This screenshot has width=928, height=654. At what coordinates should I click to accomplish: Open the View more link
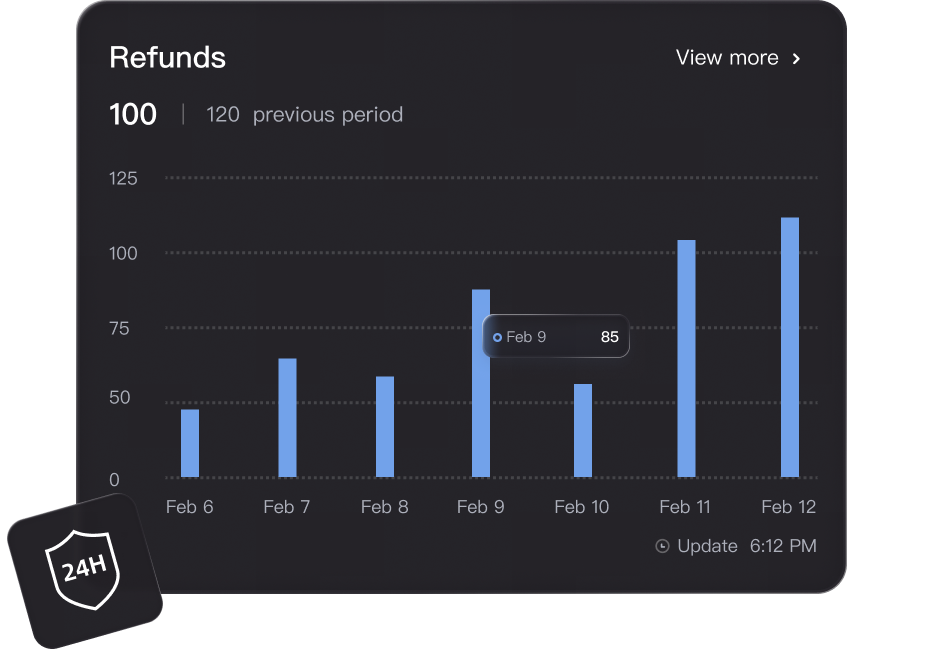727,58
